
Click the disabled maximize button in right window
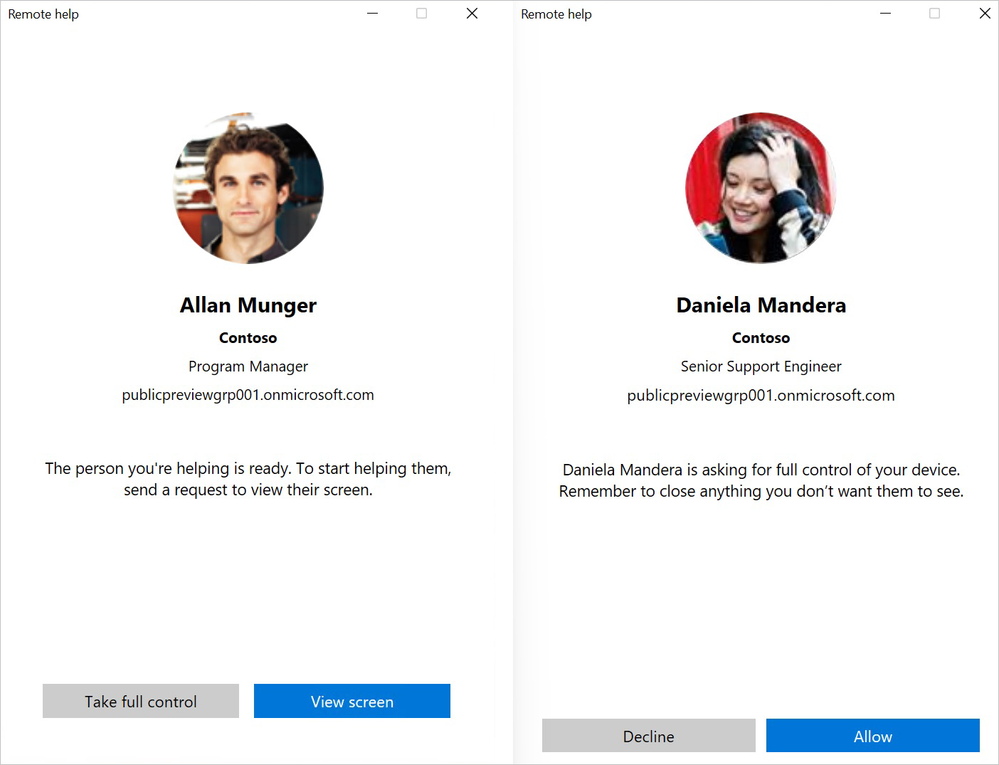click(935, 13)
